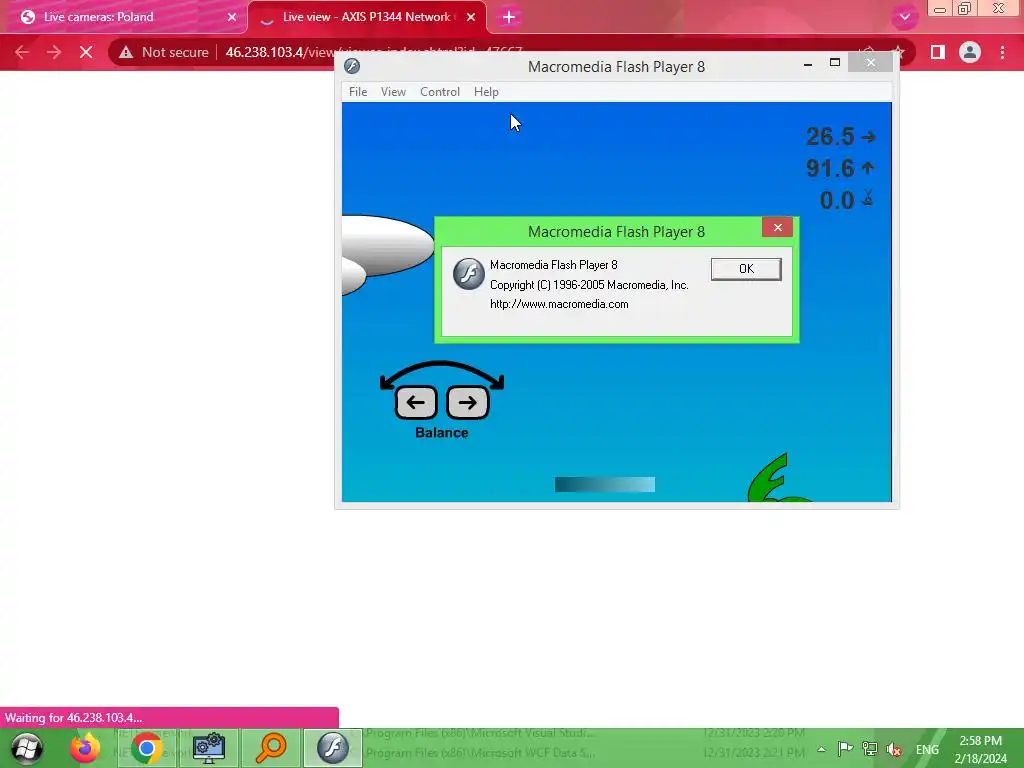Click the muted volume tray icon

coord(894,749)
